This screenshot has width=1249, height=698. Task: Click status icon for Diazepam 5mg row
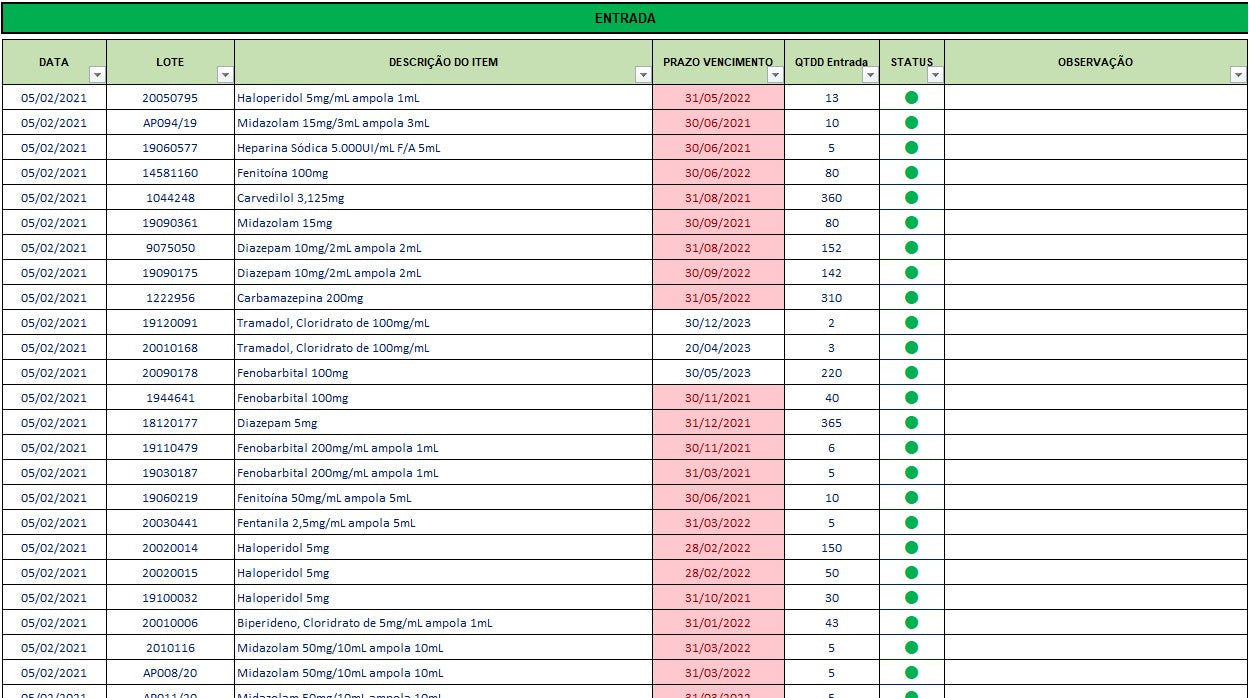[911, 423]
